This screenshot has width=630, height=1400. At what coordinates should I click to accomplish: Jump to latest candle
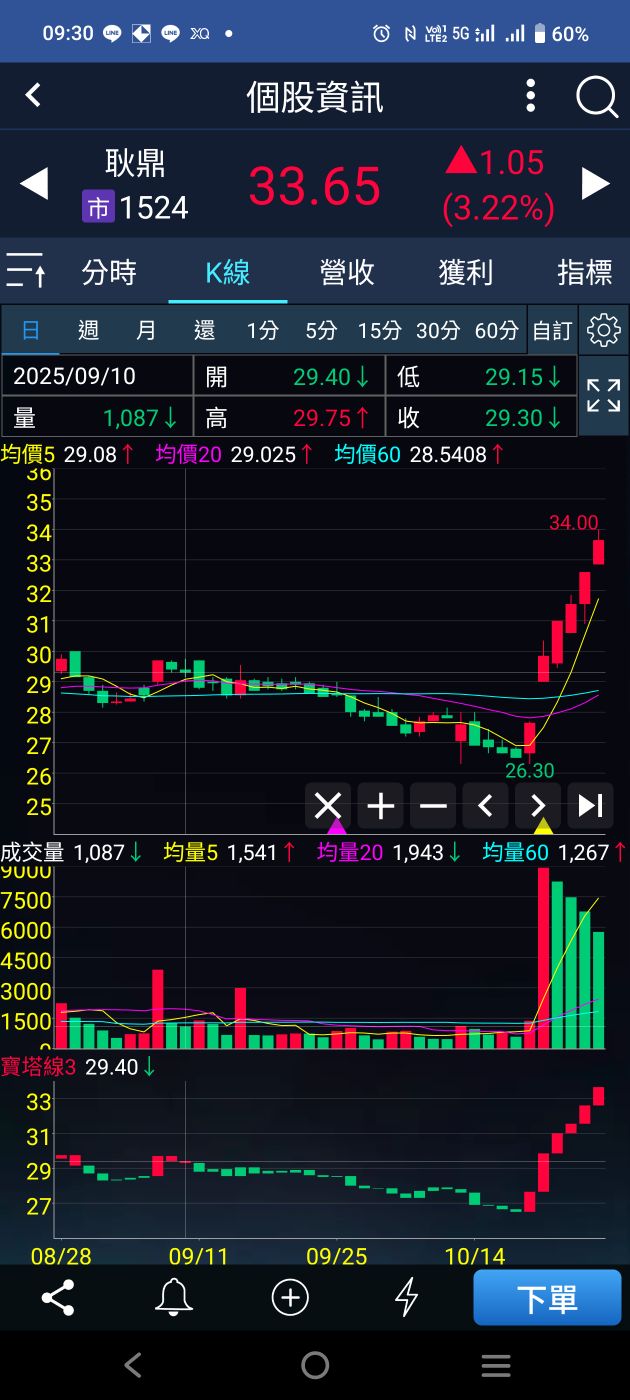590,806
